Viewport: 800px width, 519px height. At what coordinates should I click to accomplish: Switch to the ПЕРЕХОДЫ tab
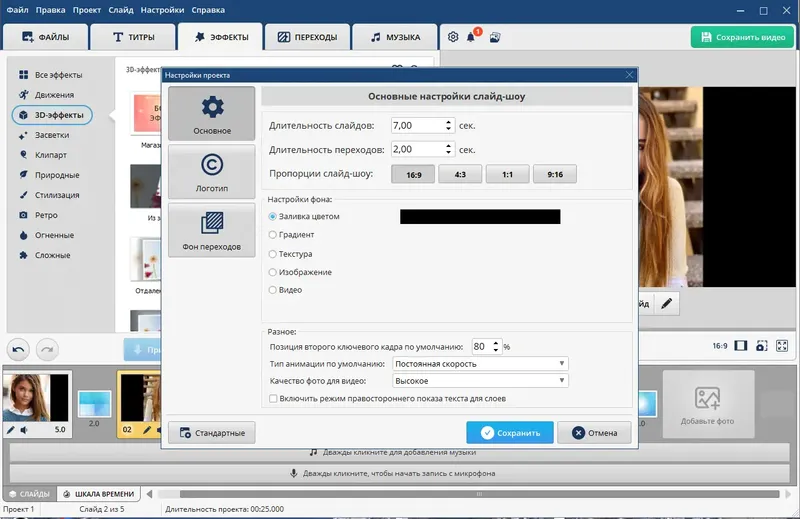(x=308, y=37)
